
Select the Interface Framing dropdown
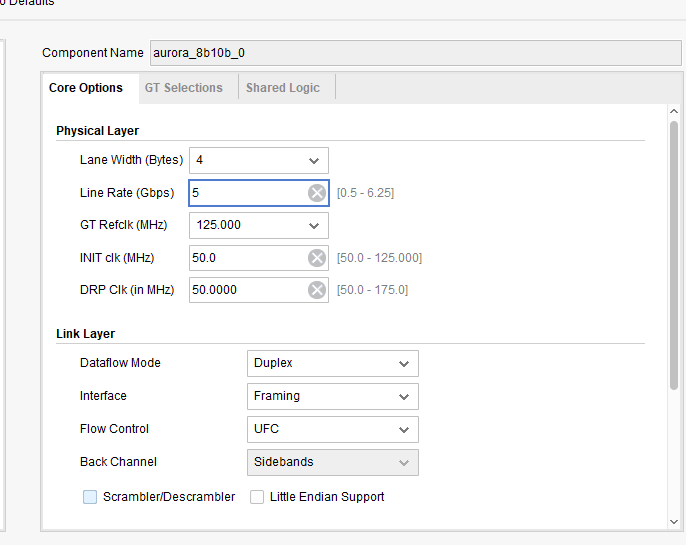click(x=332, y=396)
